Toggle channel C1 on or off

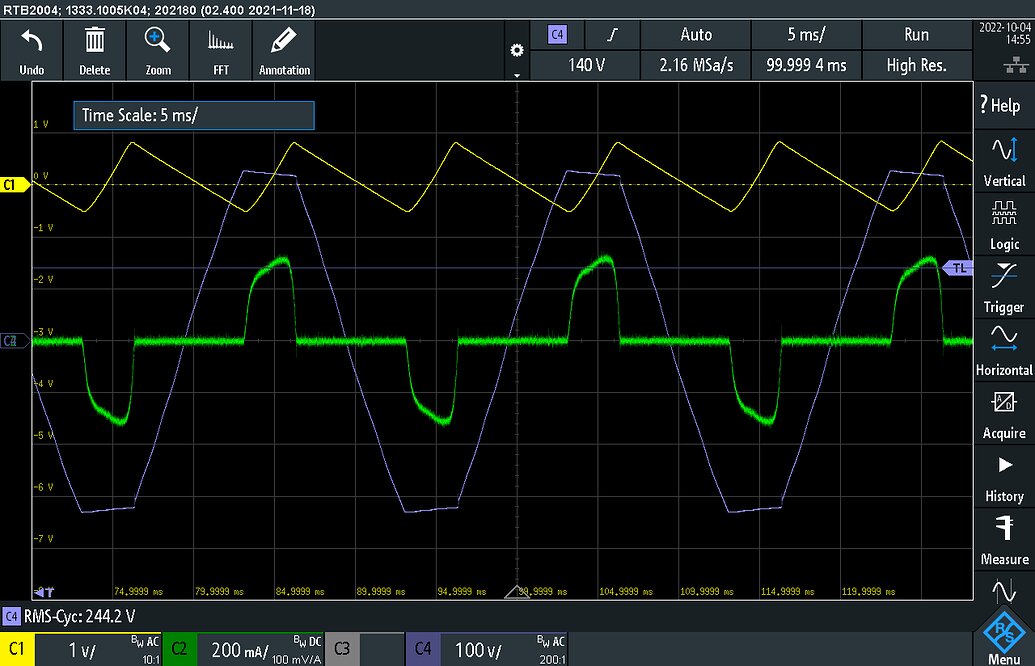coord(17,649)
